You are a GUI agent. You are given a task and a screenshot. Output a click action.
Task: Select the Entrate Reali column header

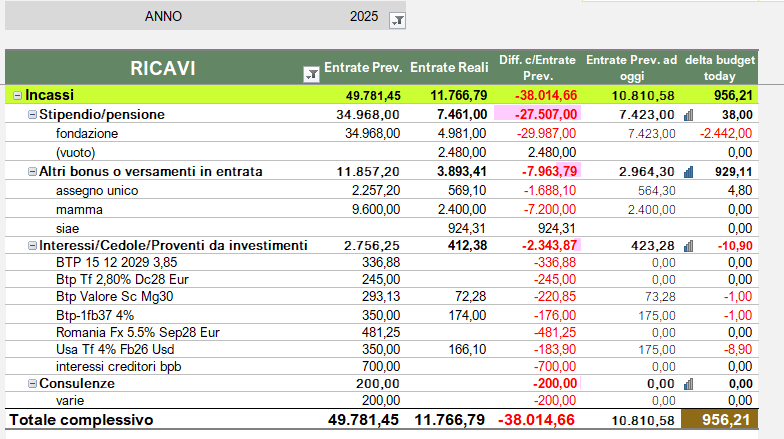pyautogui.click(x=449, y=68)
